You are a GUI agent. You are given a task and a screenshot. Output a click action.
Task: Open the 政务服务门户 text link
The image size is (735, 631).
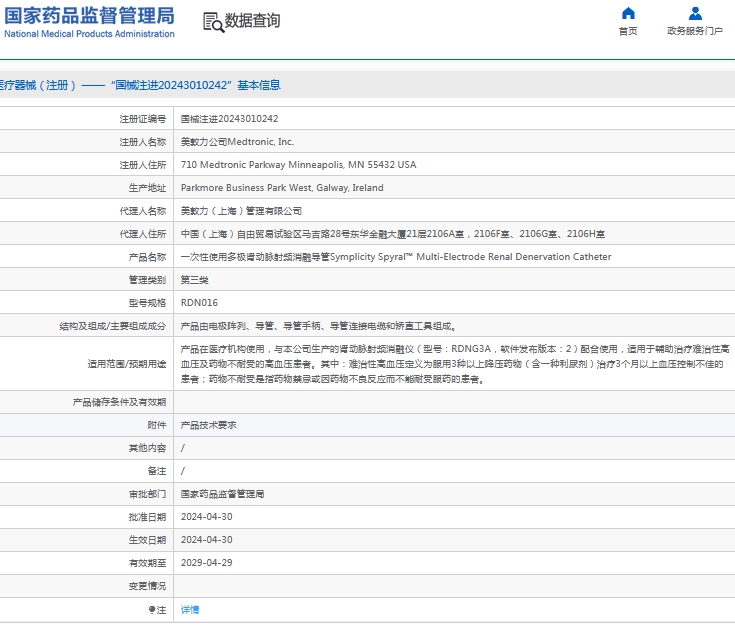tap(695, 31)
